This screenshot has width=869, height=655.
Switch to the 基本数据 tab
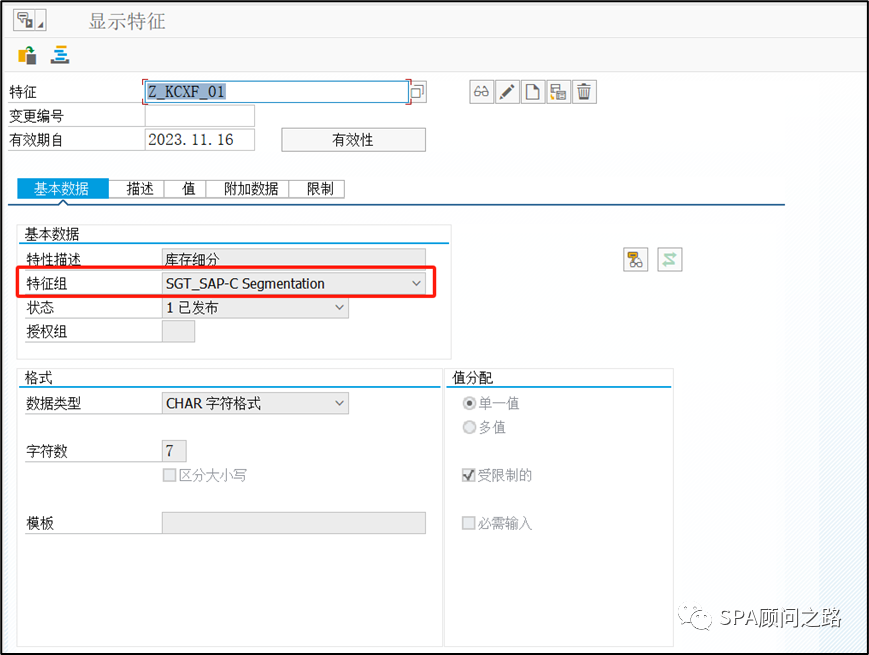pyautogui.click(x=63, y=189)
